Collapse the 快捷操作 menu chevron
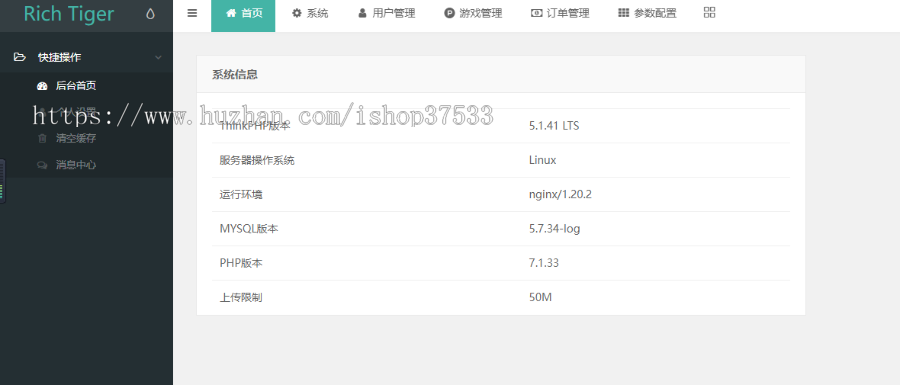The height and width of the screenshot is (385, 900). (158, 57)
